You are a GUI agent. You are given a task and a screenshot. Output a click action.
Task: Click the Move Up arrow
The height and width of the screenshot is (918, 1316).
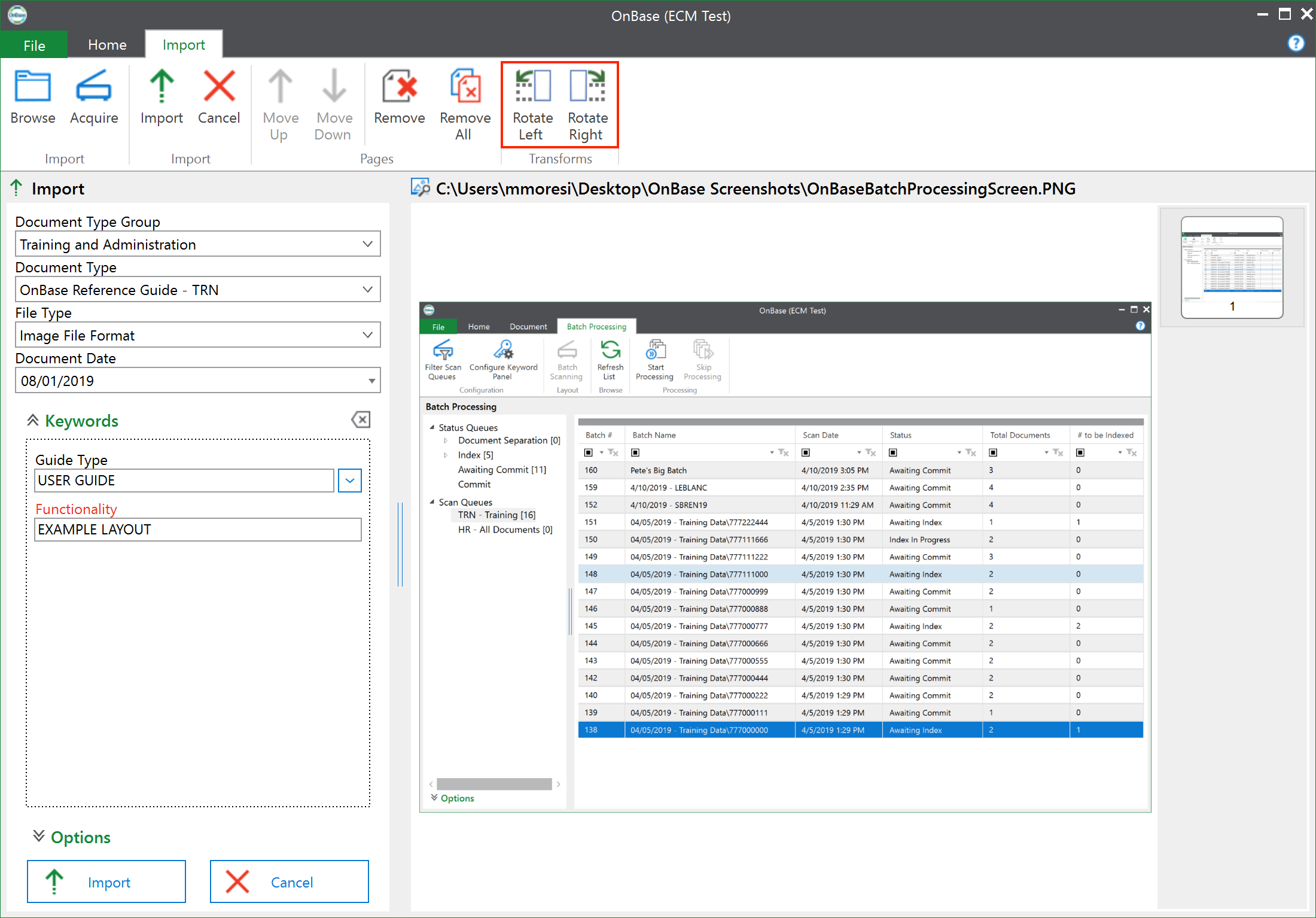[279, 86]
